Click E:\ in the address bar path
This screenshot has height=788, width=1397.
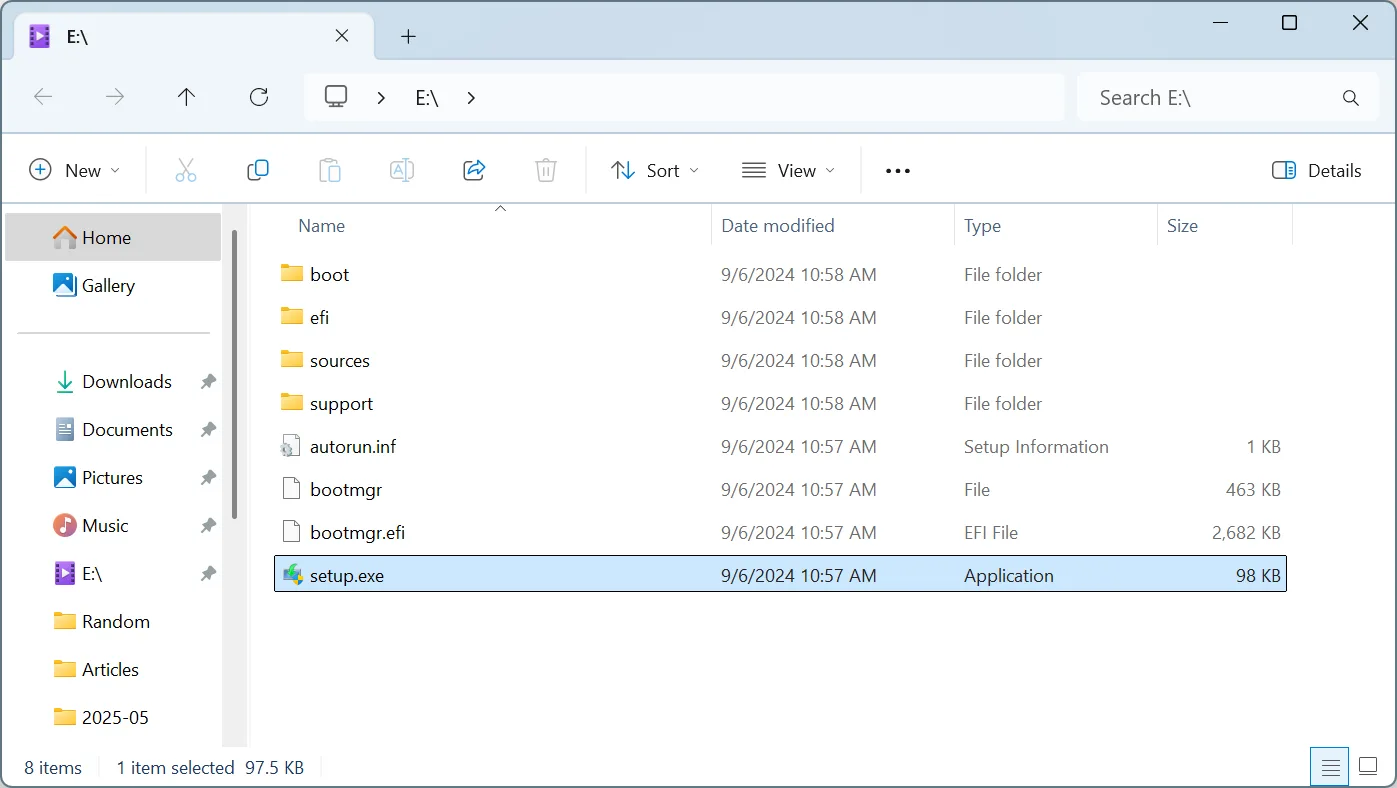tap(427, 98)
